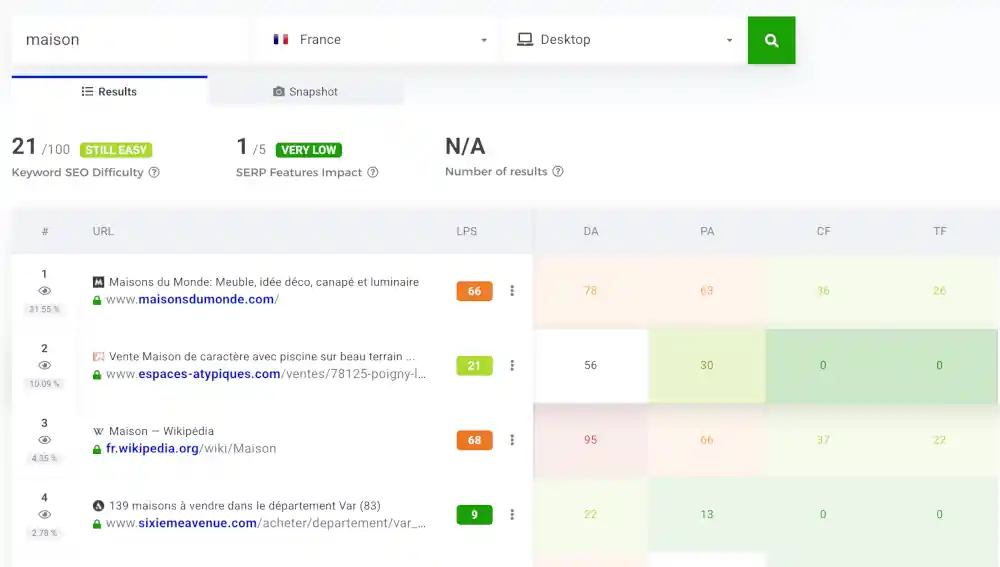Click the sixiemeavenue favicon
Viewport: 1000px width, 567px height.
coord(98,506)
